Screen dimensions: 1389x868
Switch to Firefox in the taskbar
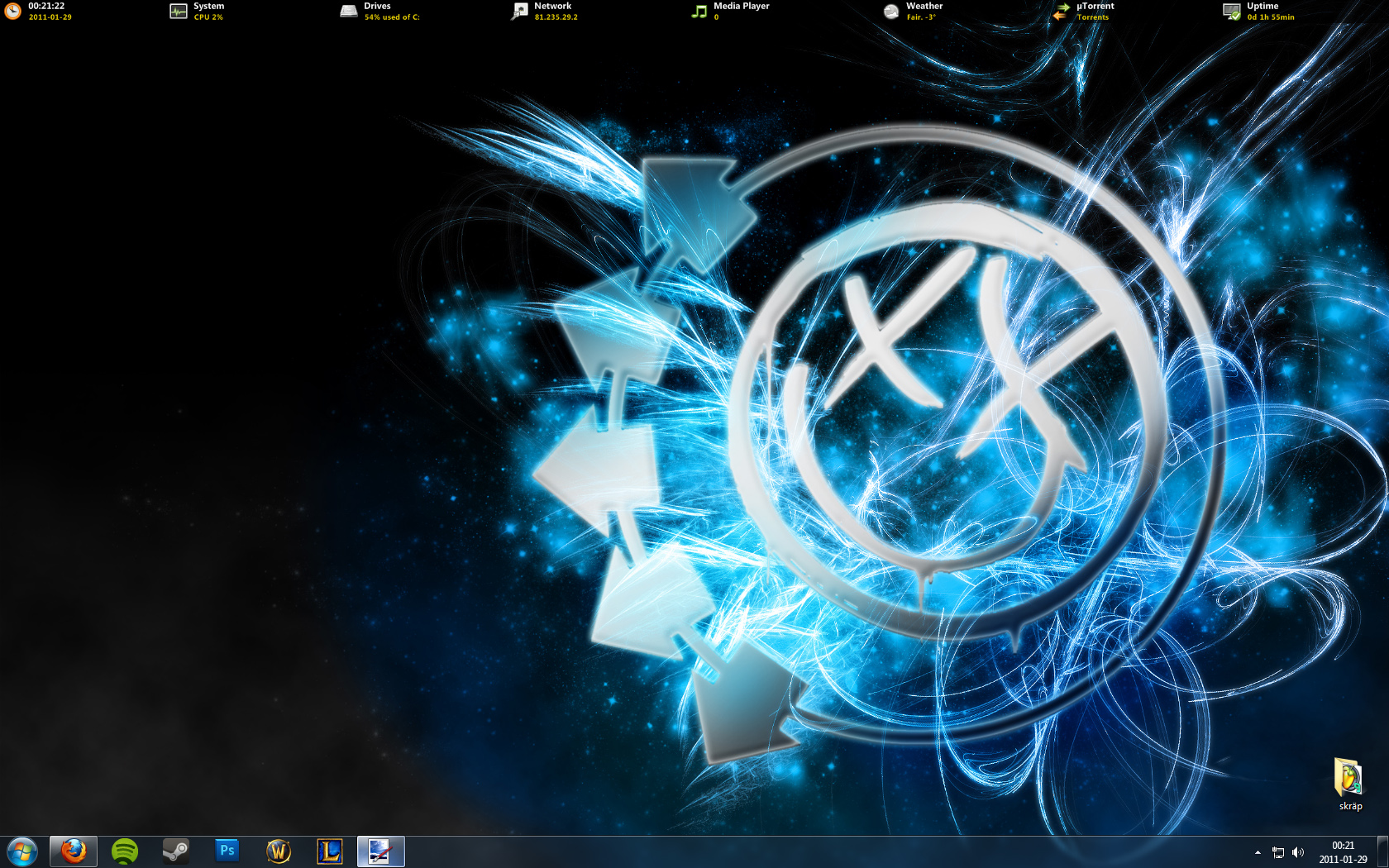[x=74, y=851]
